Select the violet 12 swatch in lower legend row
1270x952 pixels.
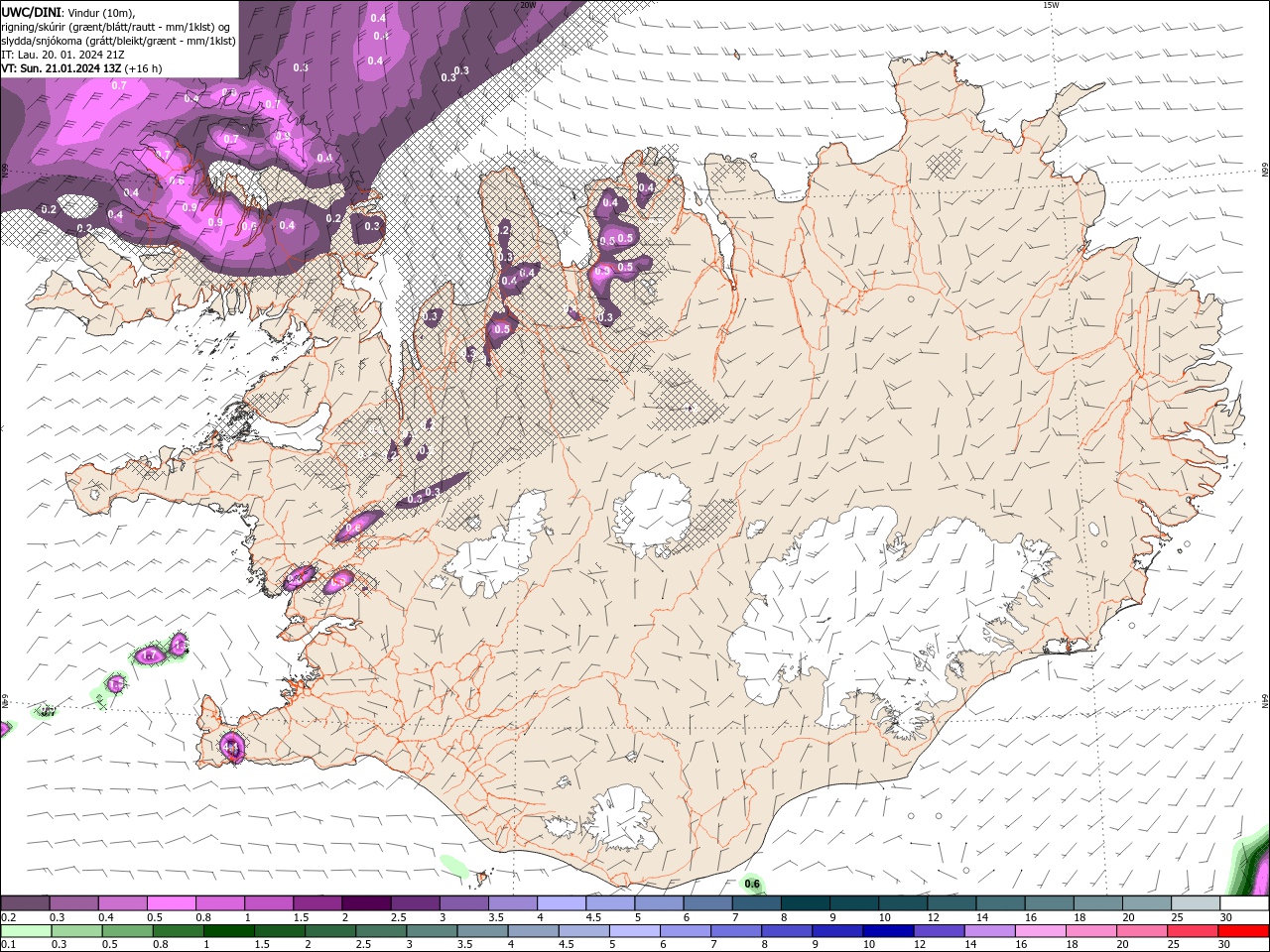tap(939, 931)
